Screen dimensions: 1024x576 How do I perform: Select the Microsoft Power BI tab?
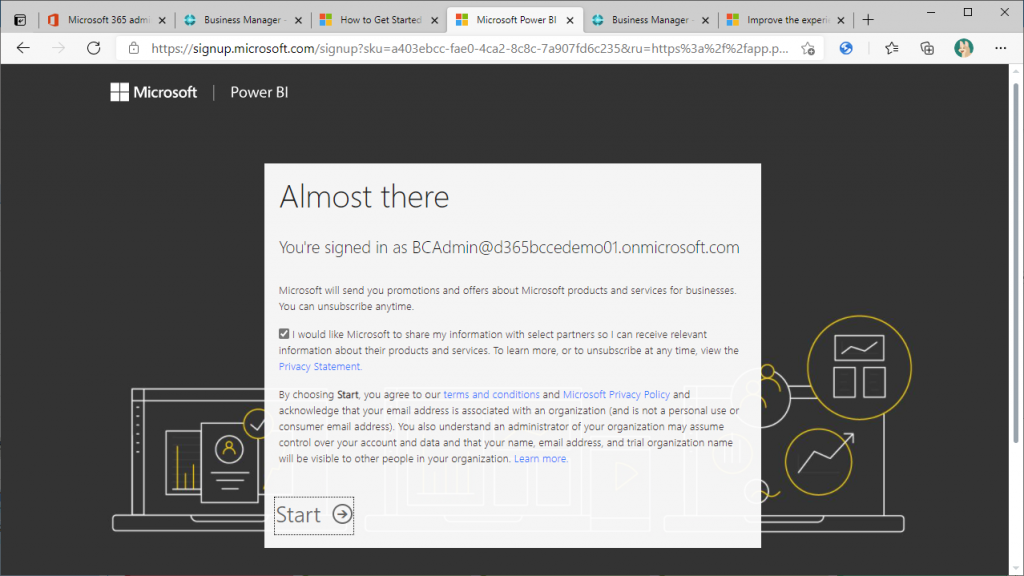515,20
